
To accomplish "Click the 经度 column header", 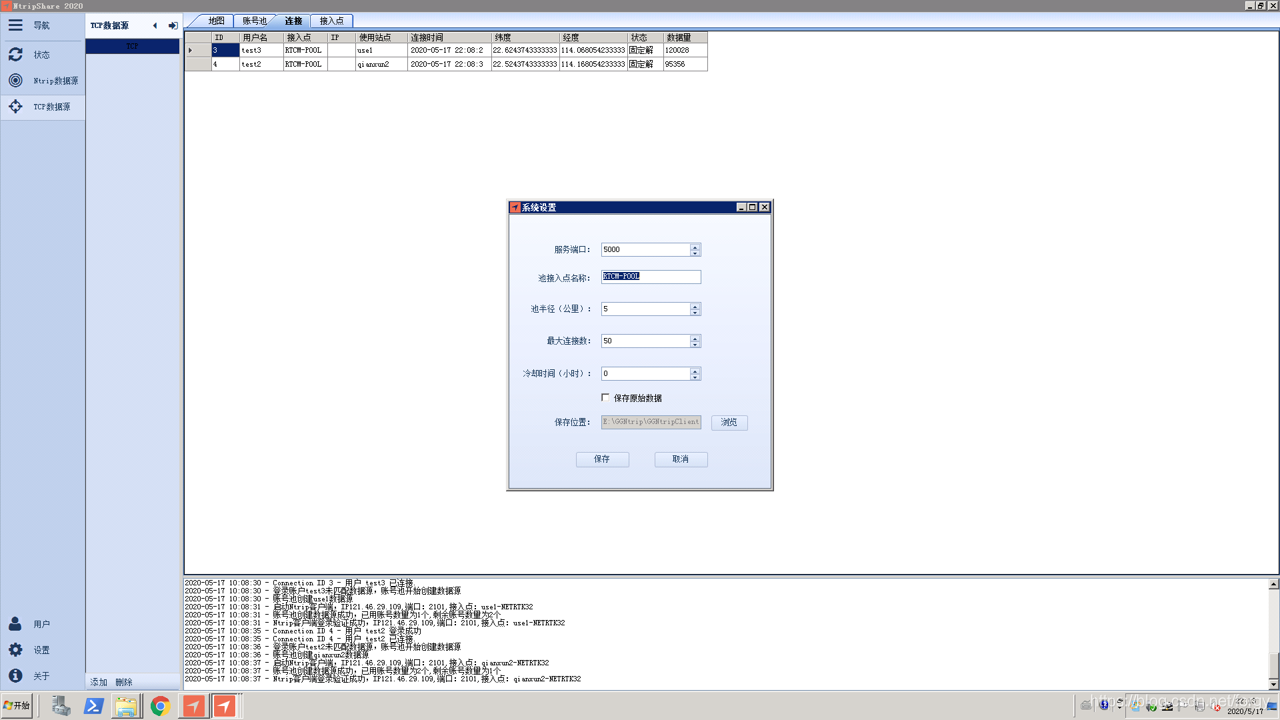I will pyautogui.click(x=593, y=37).
